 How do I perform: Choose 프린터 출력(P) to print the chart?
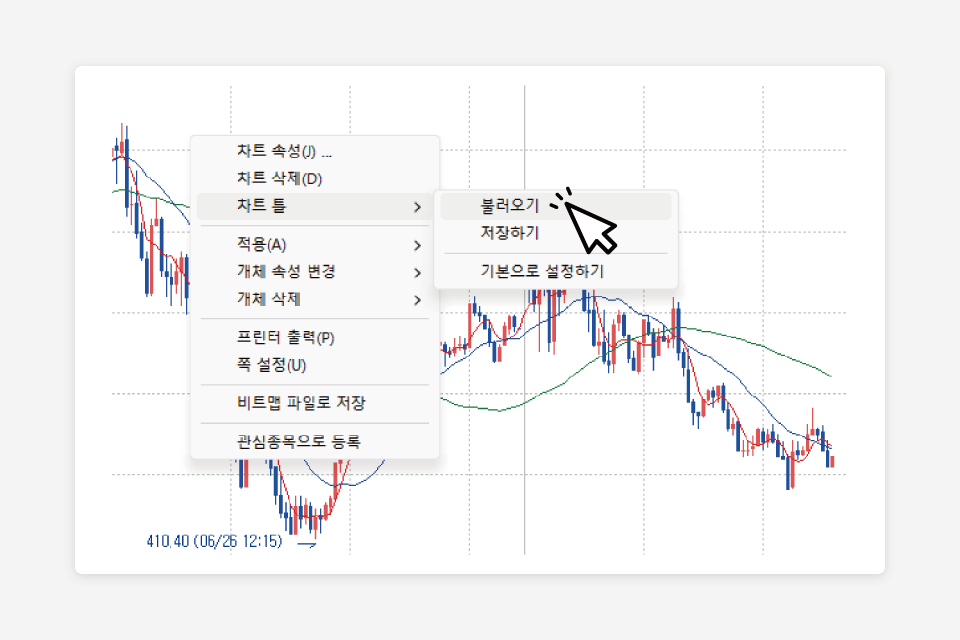285,338
